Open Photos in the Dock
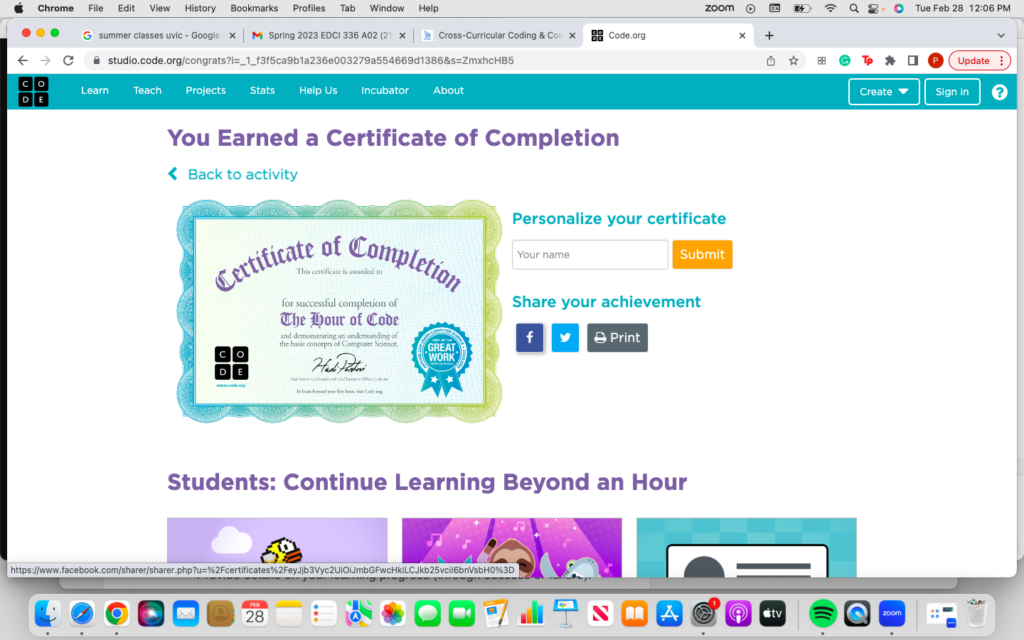This screenshot has width=1024, height=640. click(x=392, y=613)
